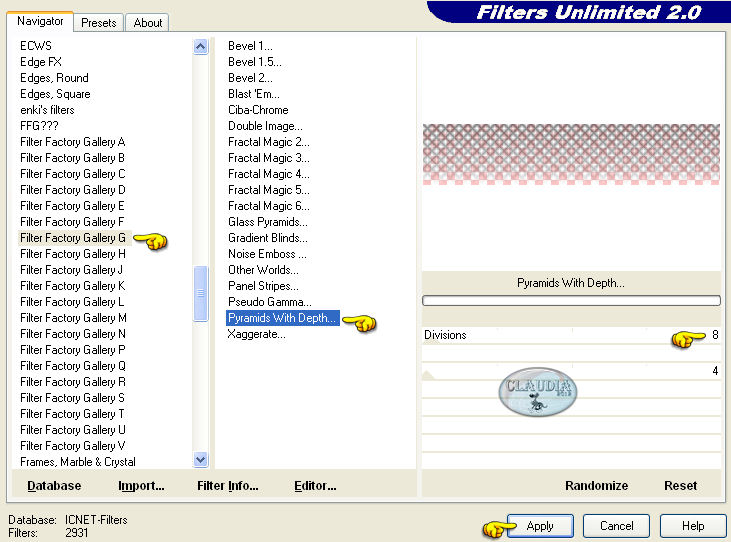Select the Edge FX category

pyautogui.click(x=41, y=62)
